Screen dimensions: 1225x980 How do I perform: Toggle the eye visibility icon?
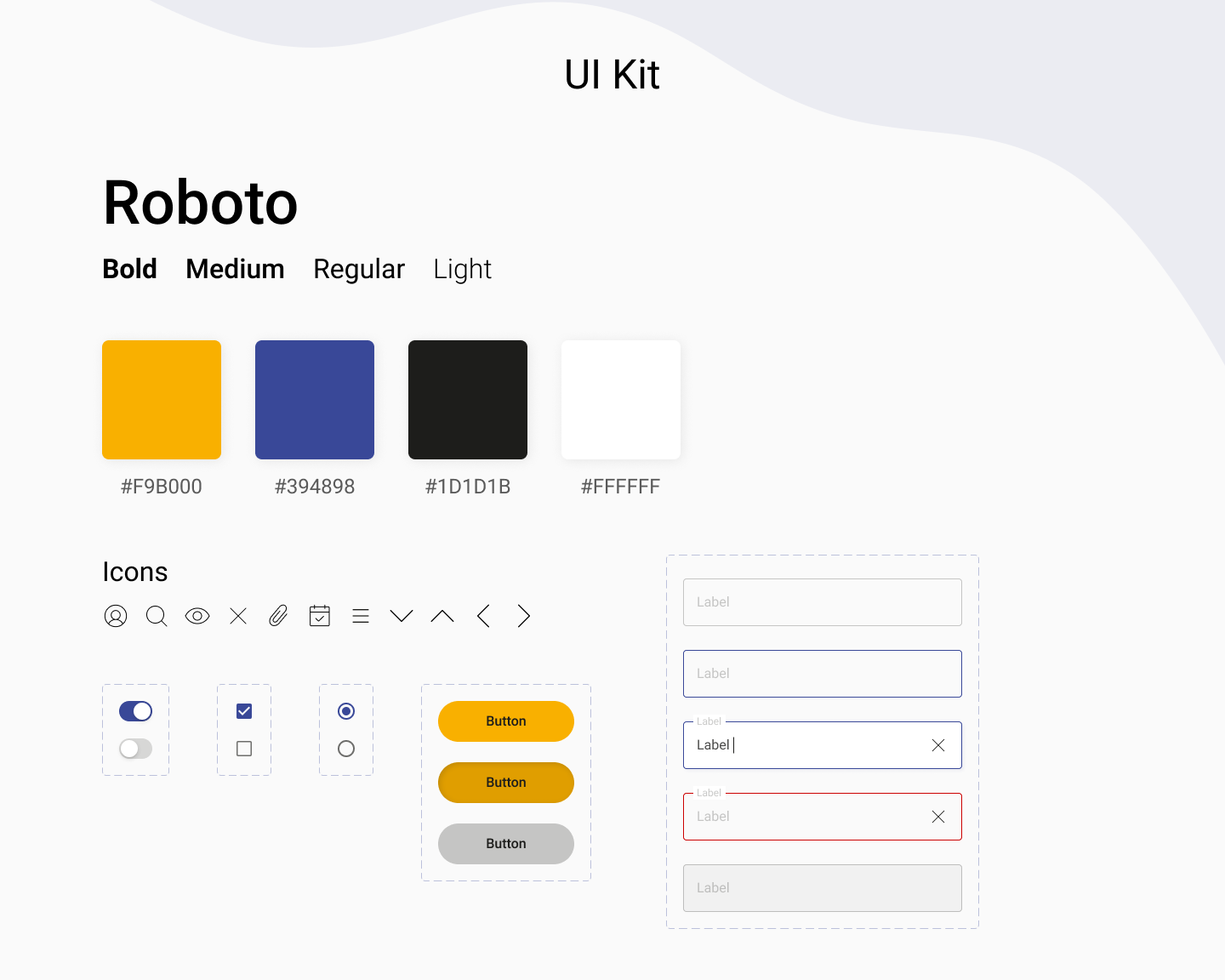[x=197, y=616]
